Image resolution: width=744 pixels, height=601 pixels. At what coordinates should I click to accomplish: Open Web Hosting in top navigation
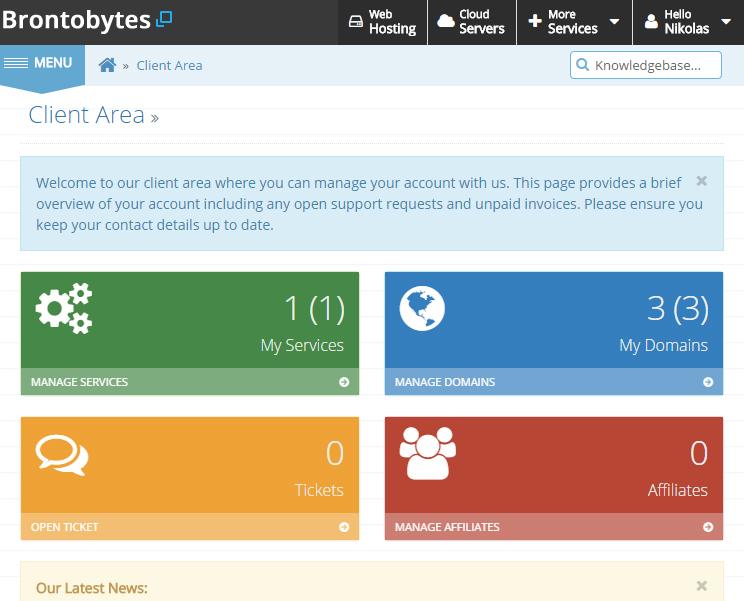[382, 22]
